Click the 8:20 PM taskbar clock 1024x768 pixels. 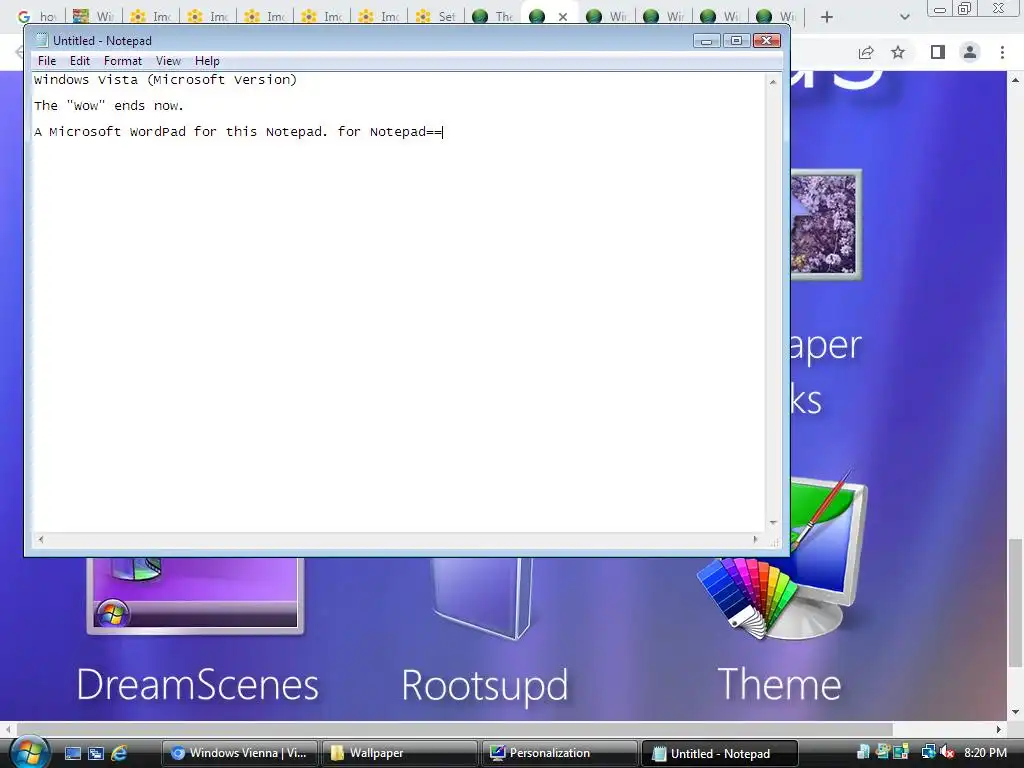point(985,752)
